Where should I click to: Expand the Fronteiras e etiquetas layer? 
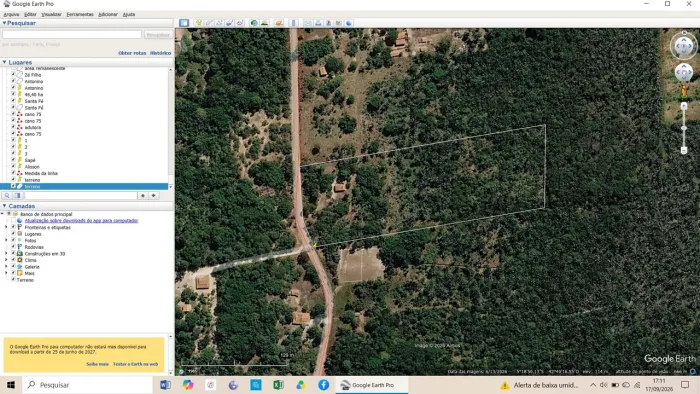pos(6,227)
